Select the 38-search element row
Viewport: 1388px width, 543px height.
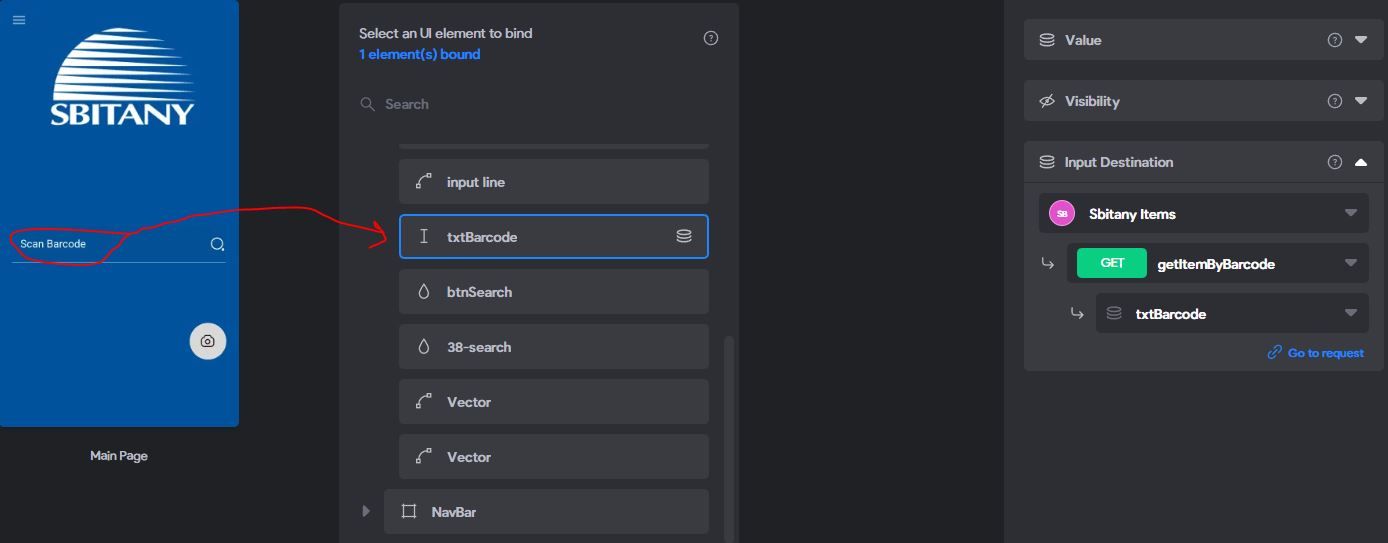pyautogui.click(x=554, y=347)
